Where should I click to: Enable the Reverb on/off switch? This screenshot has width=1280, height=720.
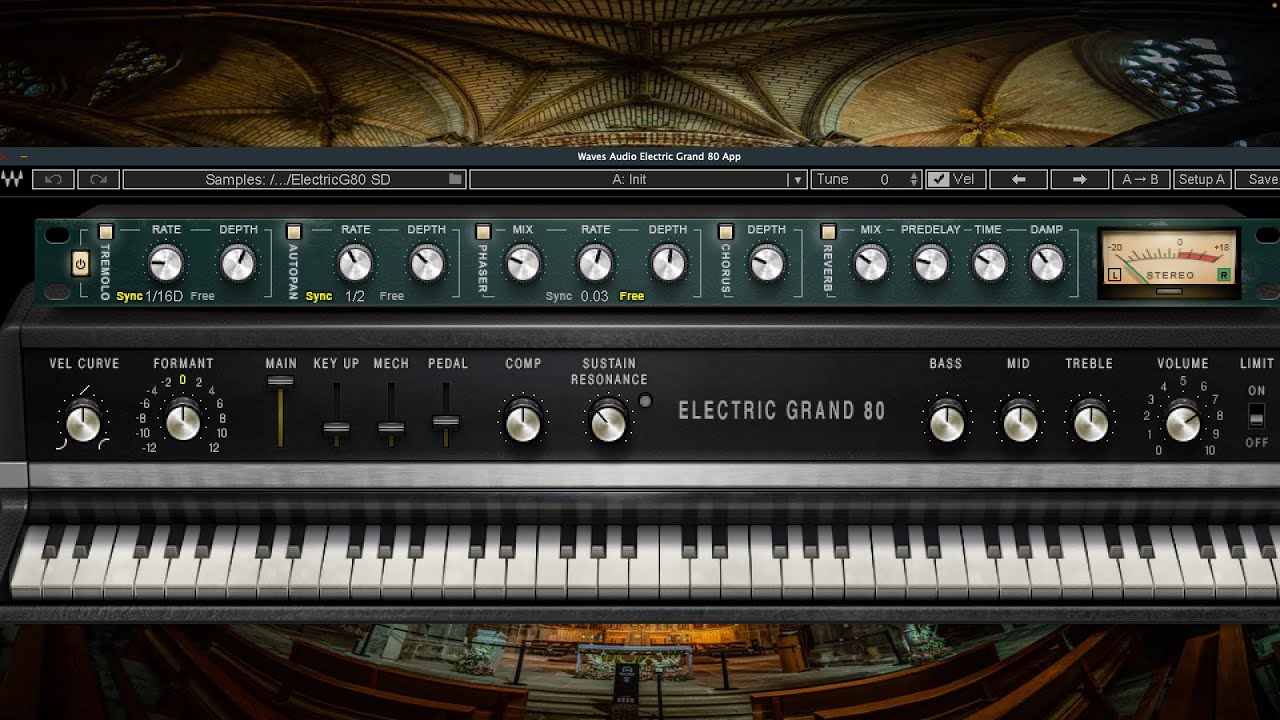(x=828, y=232)
